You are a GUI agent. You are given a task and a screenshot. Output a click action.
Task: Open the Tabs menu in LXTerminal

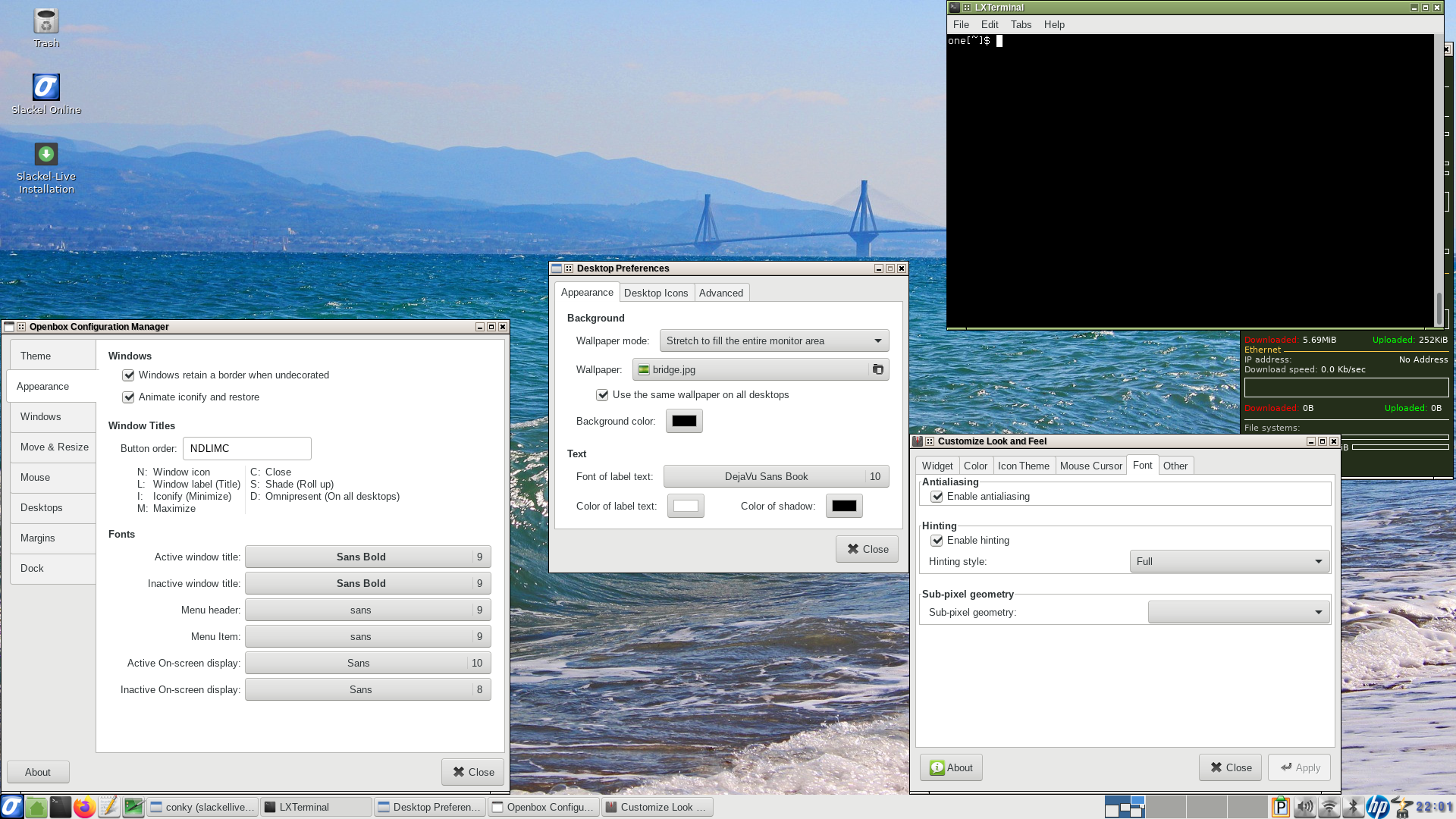click(x=1021, y=24)
